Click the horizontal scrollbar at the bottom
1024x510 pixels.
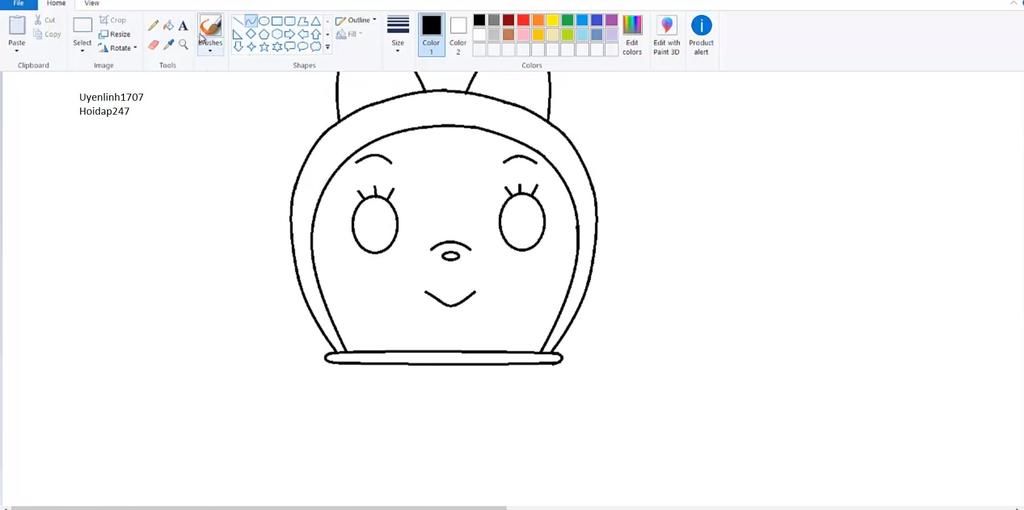pos(259,507)
